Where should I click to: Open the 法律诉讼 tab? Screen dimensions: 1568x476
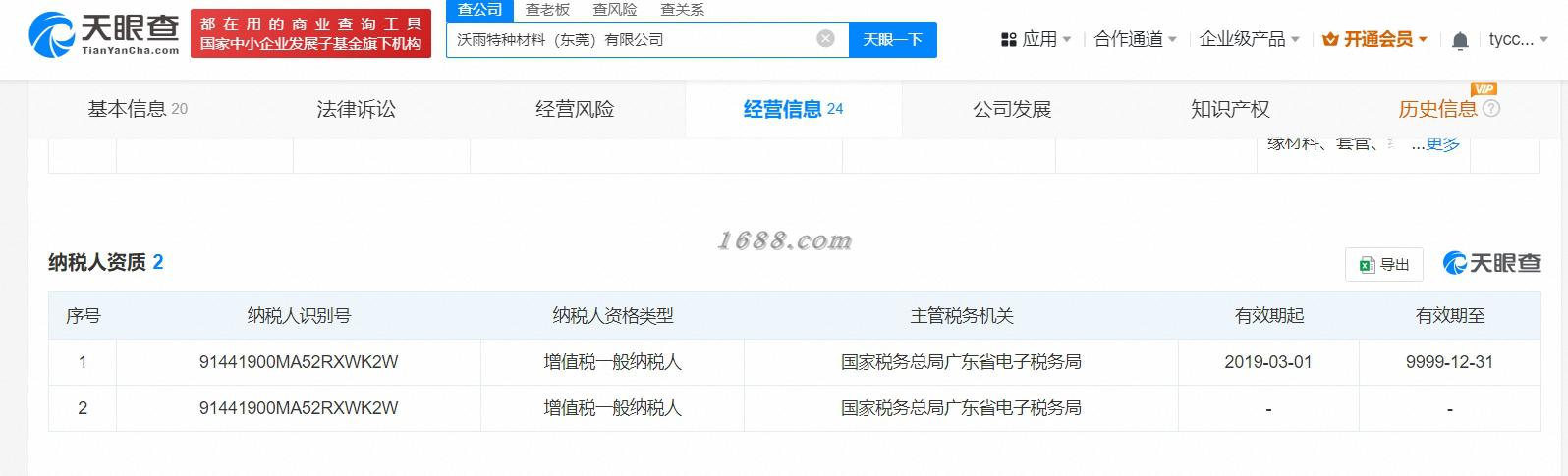coord(356,109)
